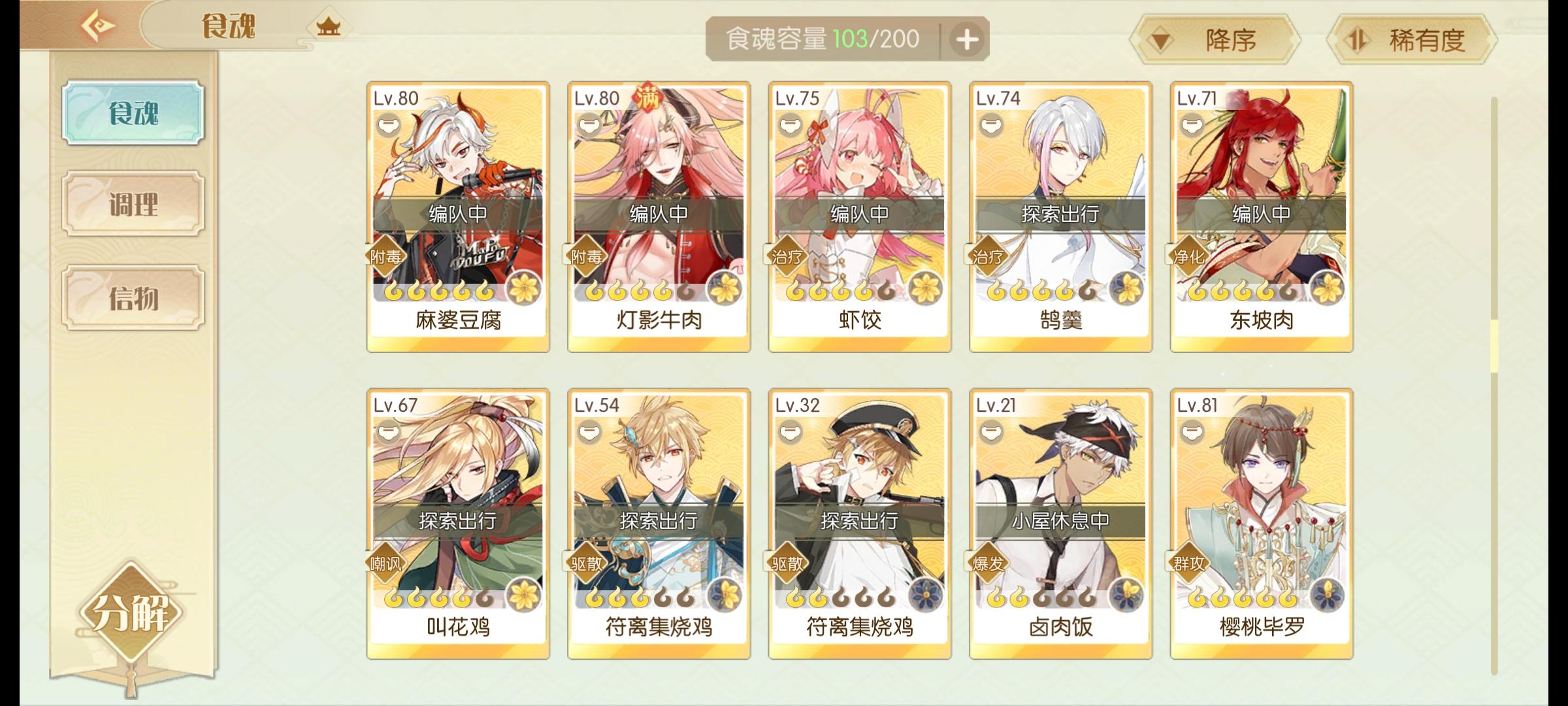The width and height of the screenshot is (1568, 706).
Task: Click the dark flower badge on 卤肉饭
Action: pyautogui.click(x=1126, y=594)
